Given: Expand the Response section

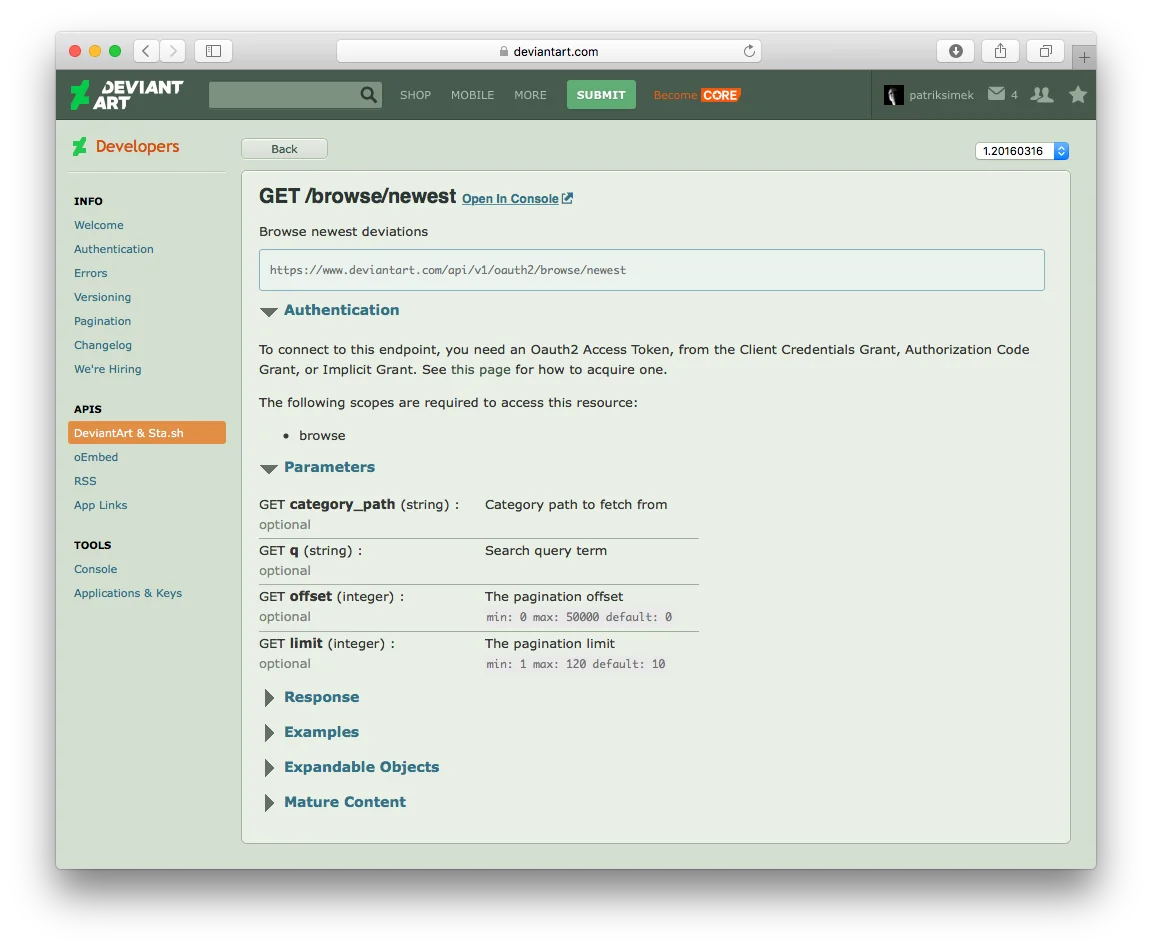Looking at the screenshot, I should (x=269, y=698).
